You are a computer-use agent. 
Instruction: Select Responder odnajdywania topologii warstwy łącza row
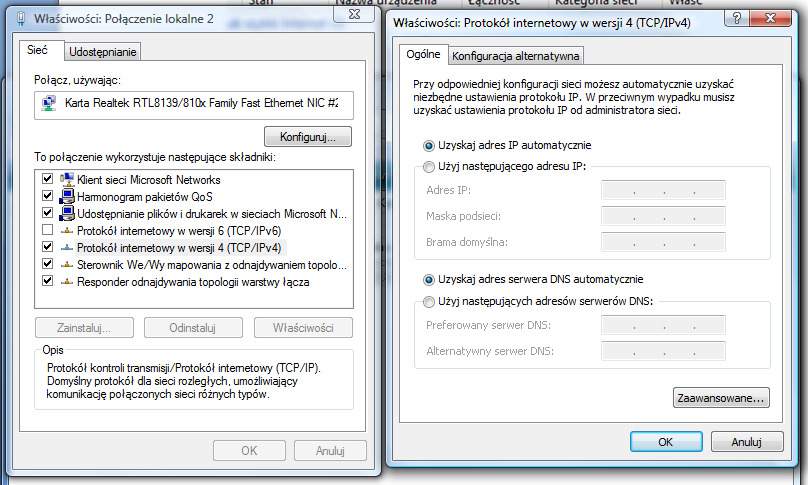pyautogui.click(x=193, y=282)
